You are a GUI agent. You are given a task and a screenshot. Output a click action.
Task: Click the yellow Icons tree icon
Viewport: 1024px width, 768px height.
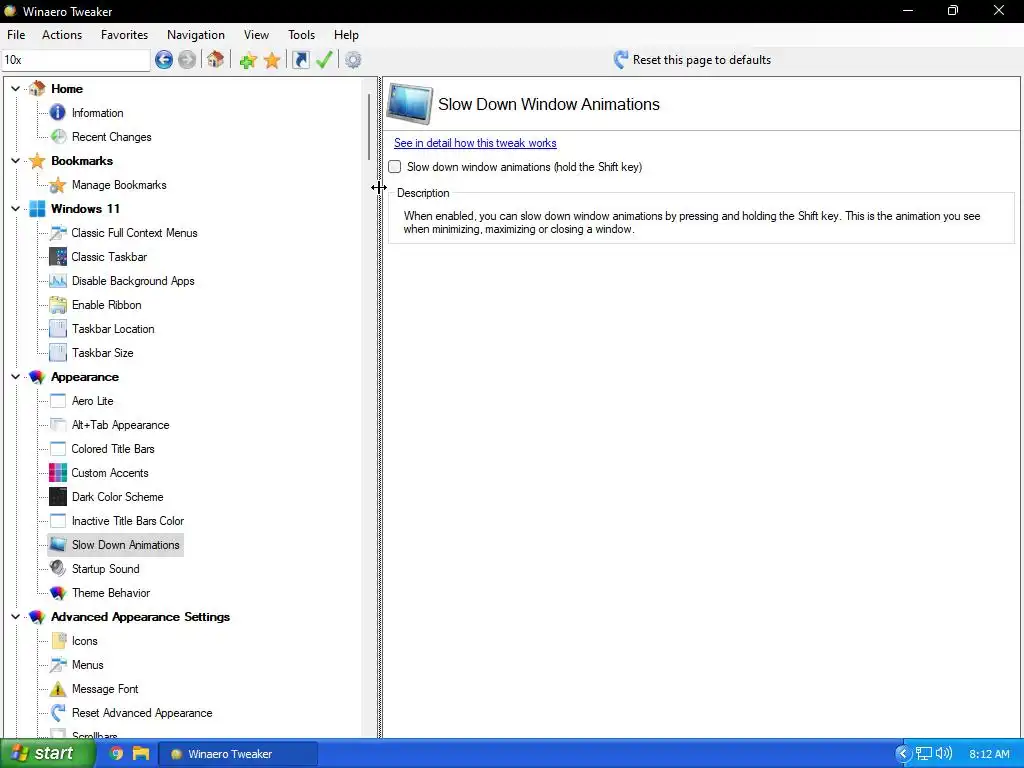point(57,641)
